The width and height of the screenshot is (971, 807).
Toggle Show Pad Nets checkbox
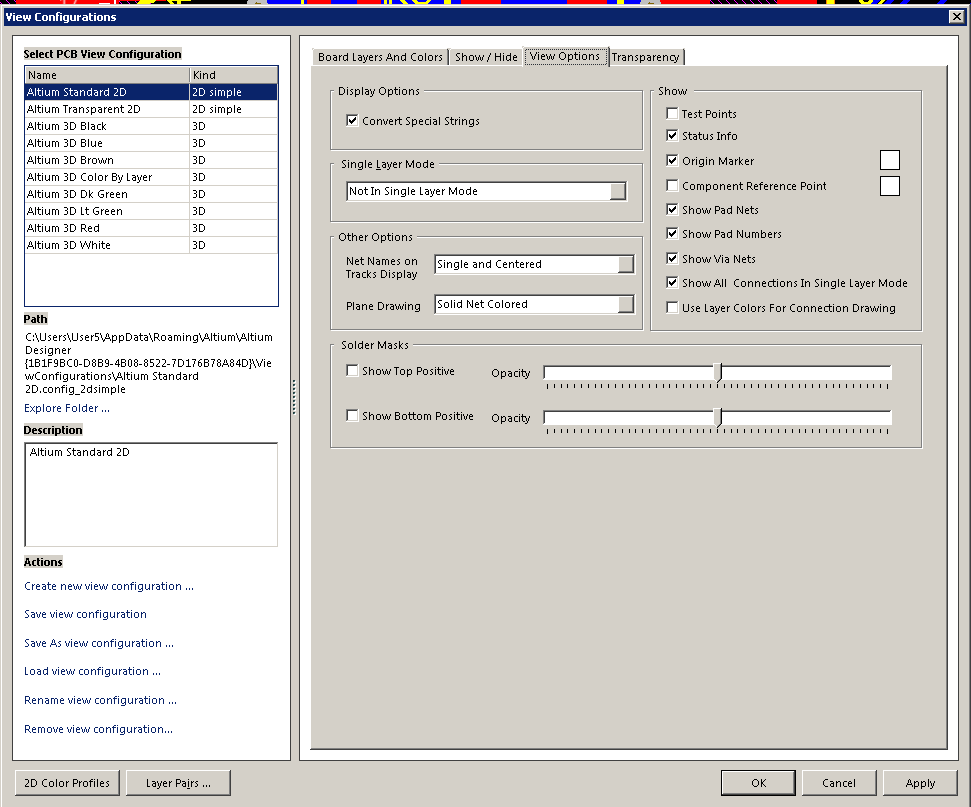point(672,209)
